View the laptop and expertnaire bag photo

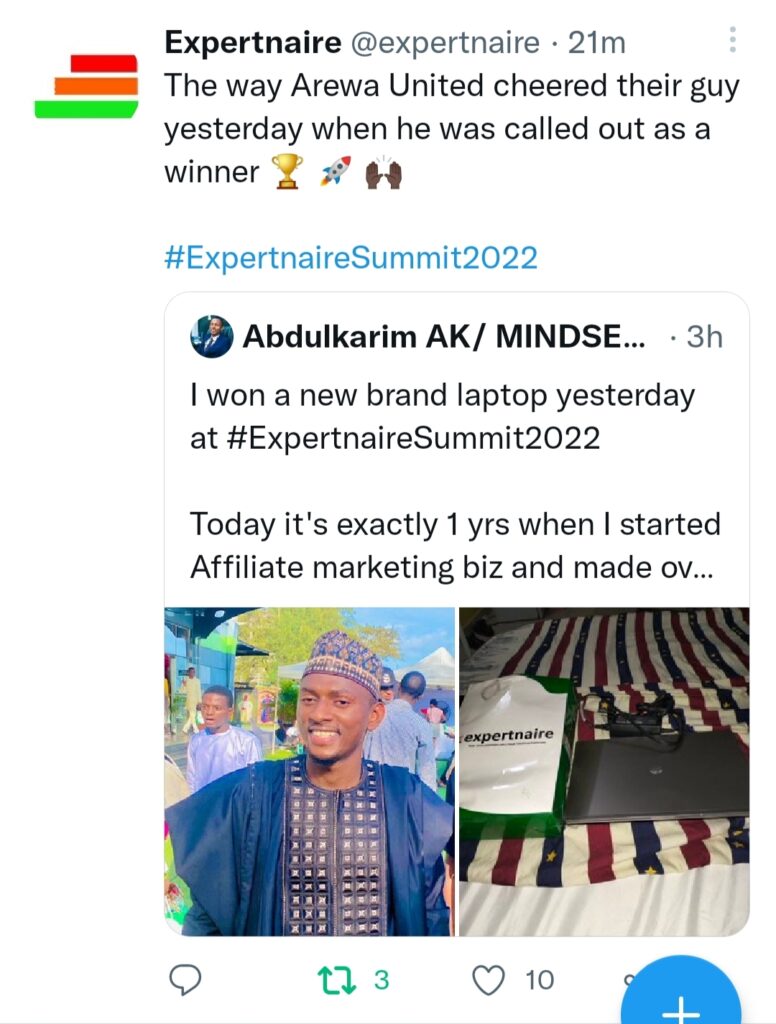point(603,771)
